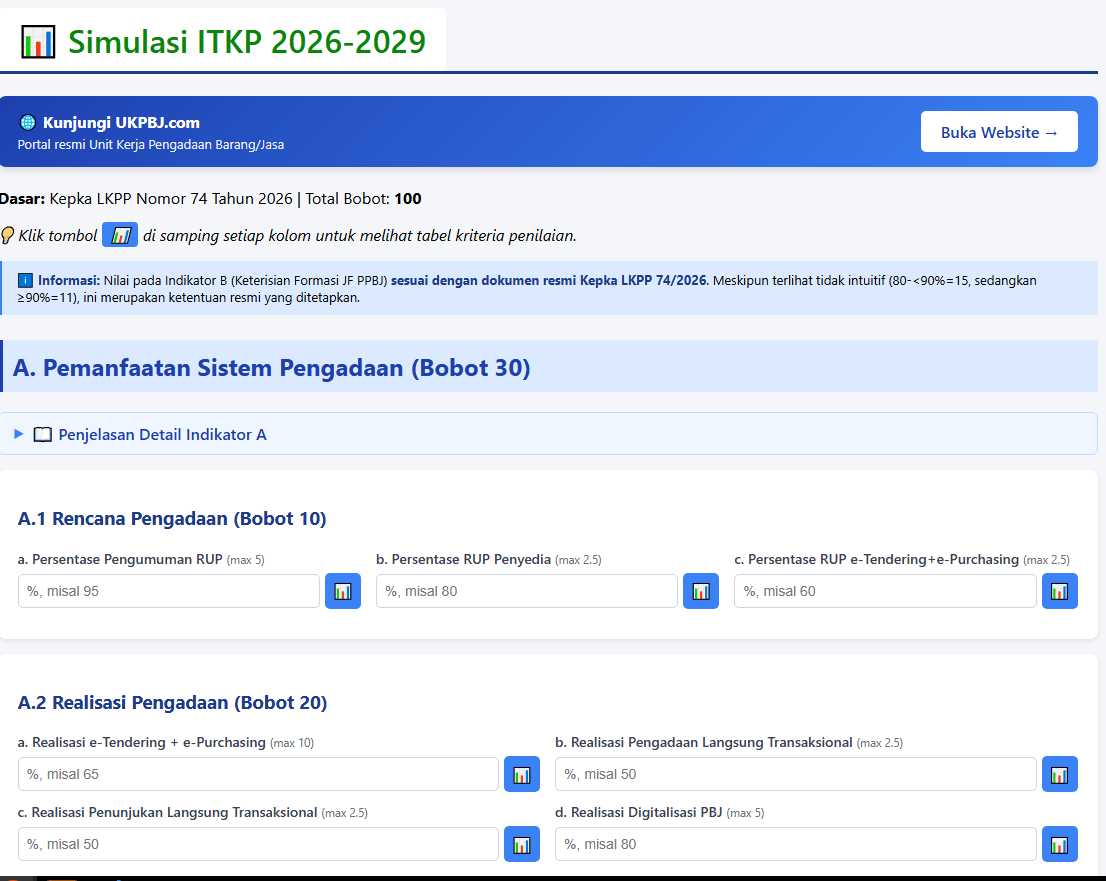Click 'Portal resmi Unit Kerja Pengadaan Barang/Jasa' text

click(151, 145)
